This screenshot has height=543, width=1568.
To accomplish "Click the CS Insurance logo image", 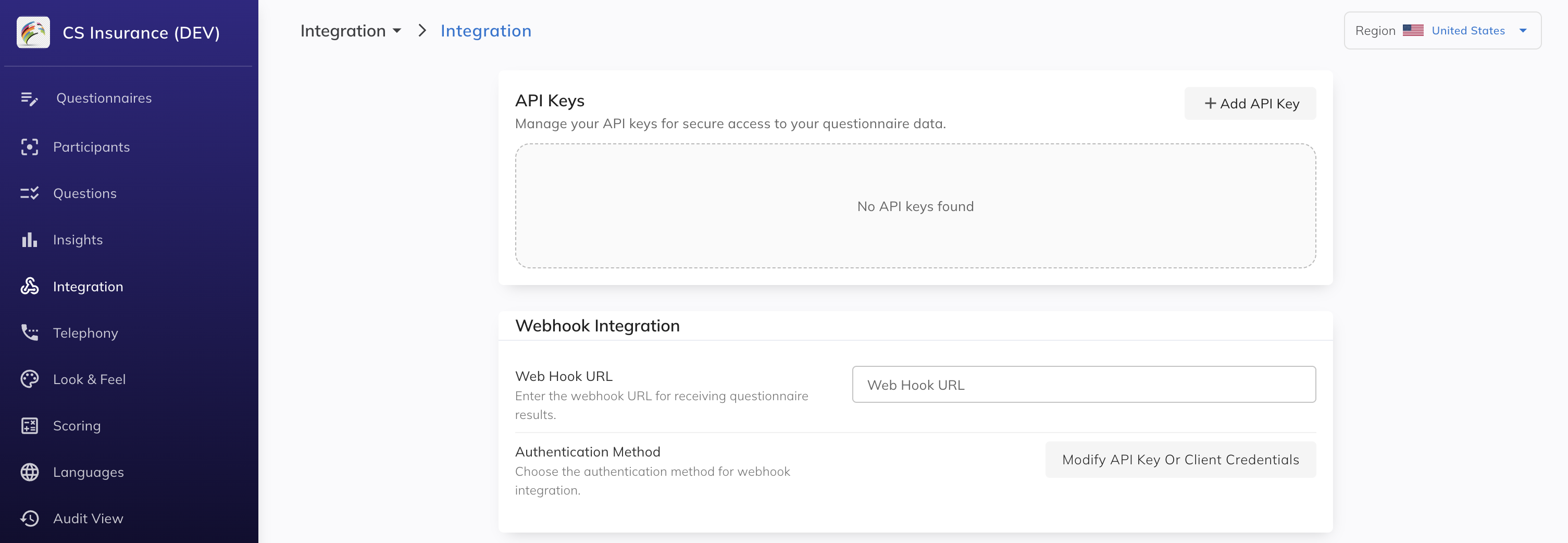I will click(x=33, y=32).
